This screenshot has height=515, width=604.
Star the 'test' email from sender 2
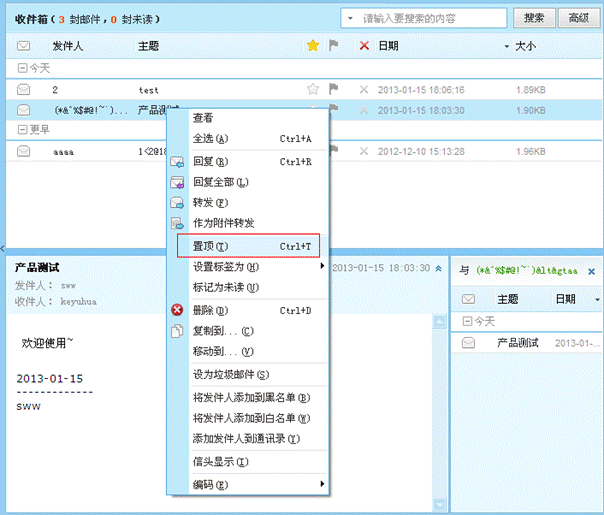(313, 90)
